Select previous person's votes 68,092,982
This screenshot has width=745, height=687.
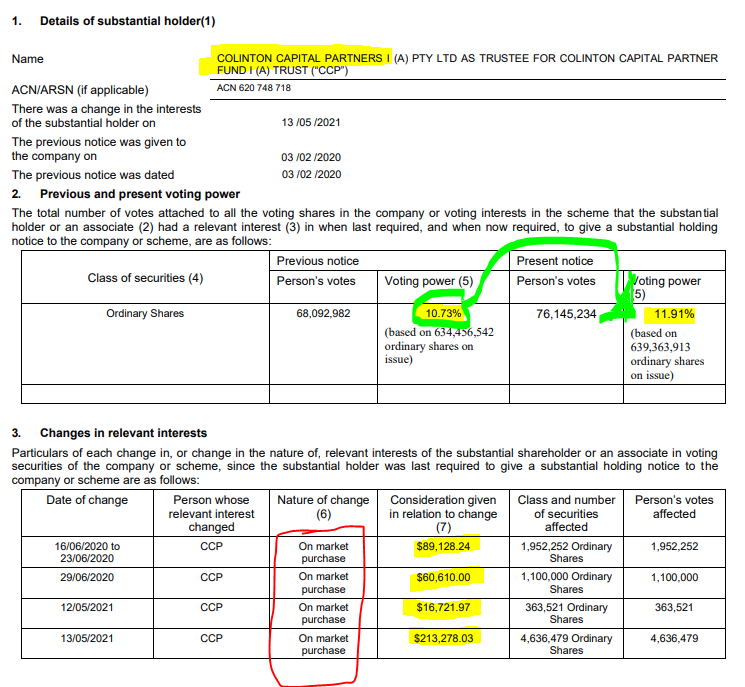[x=323, y=314]
